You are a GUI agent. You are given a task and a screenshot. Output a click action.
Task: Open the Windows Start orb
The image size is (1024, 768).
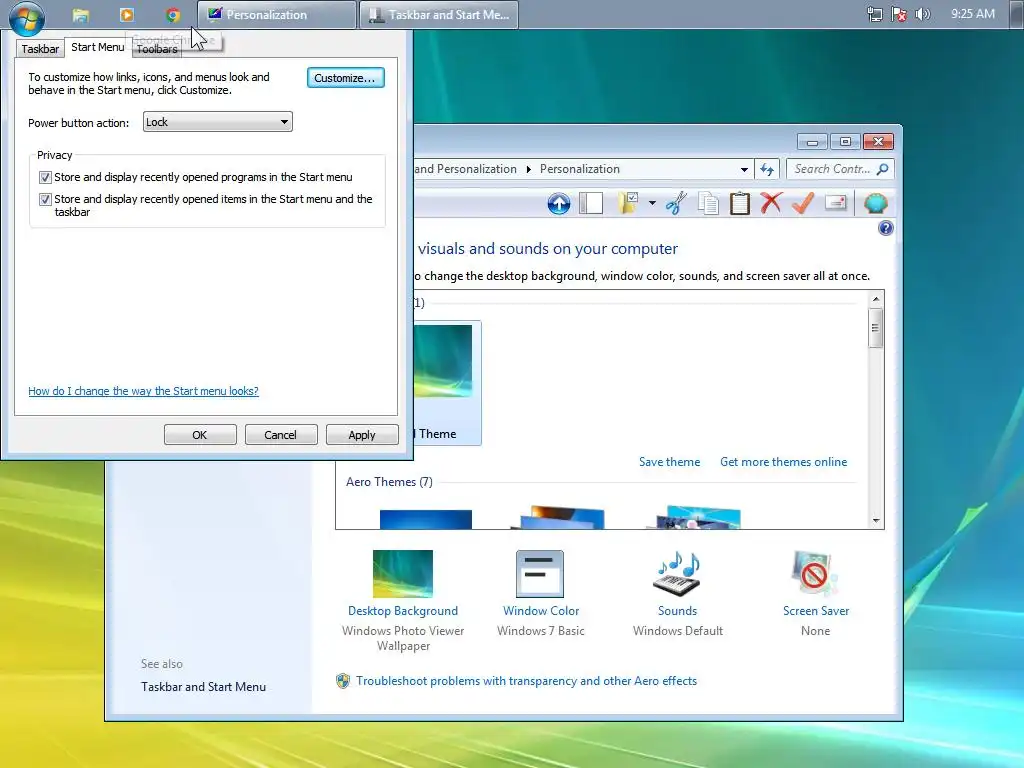click(27, 18)
